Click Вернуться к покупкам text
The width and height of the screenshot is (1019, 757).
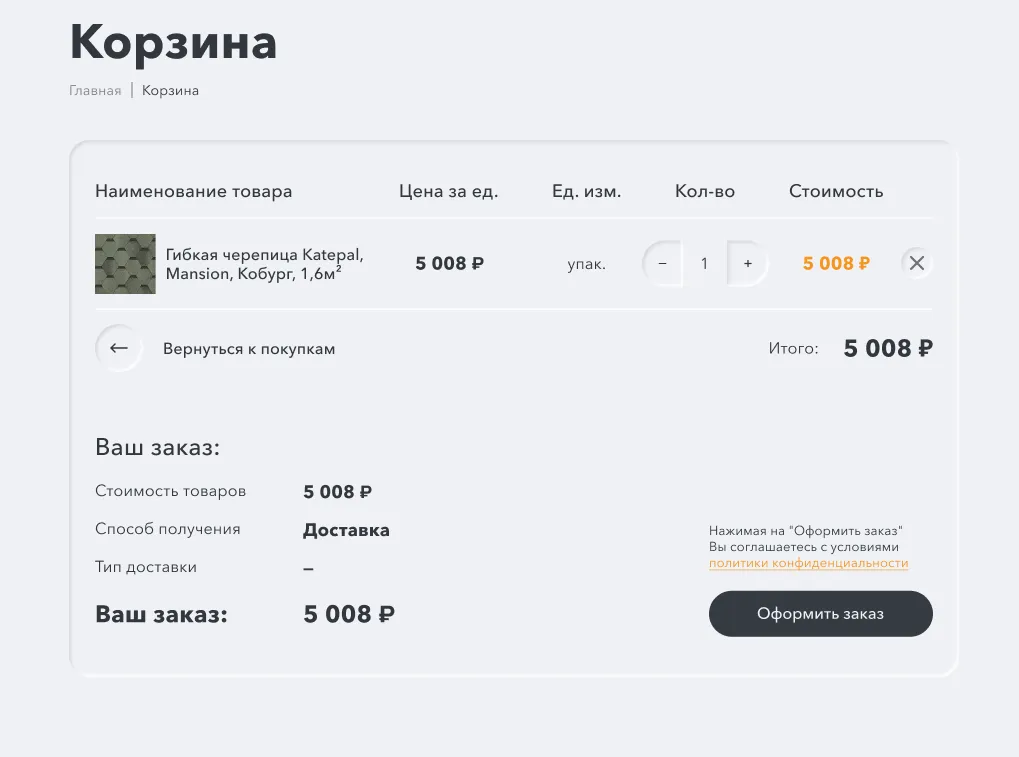pos(249,349)
